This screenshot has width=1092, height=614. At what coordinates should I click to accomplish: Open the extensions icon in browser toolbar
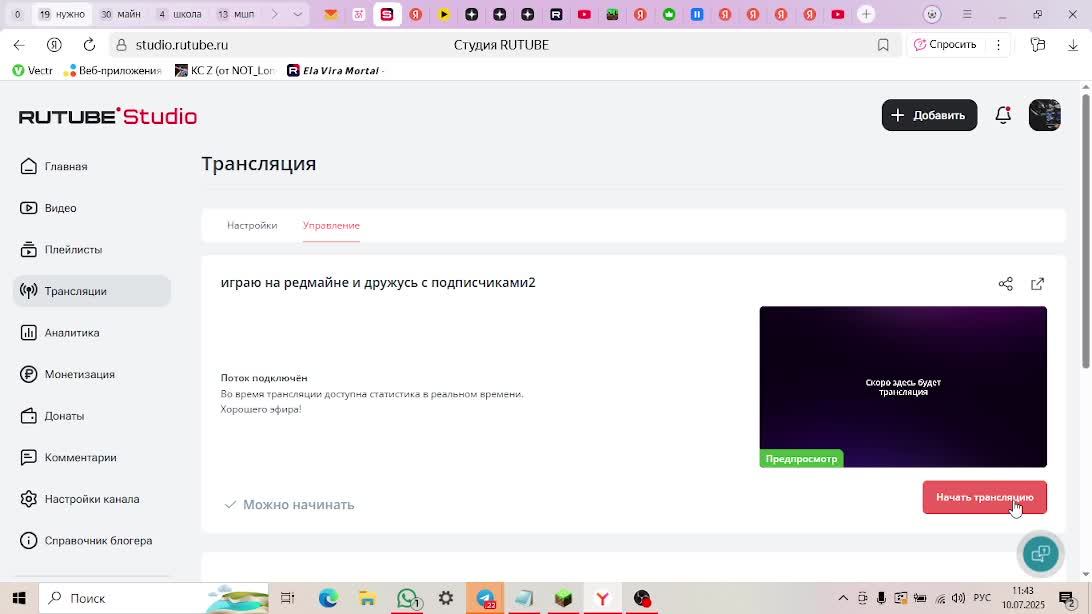click(1038, 45)
